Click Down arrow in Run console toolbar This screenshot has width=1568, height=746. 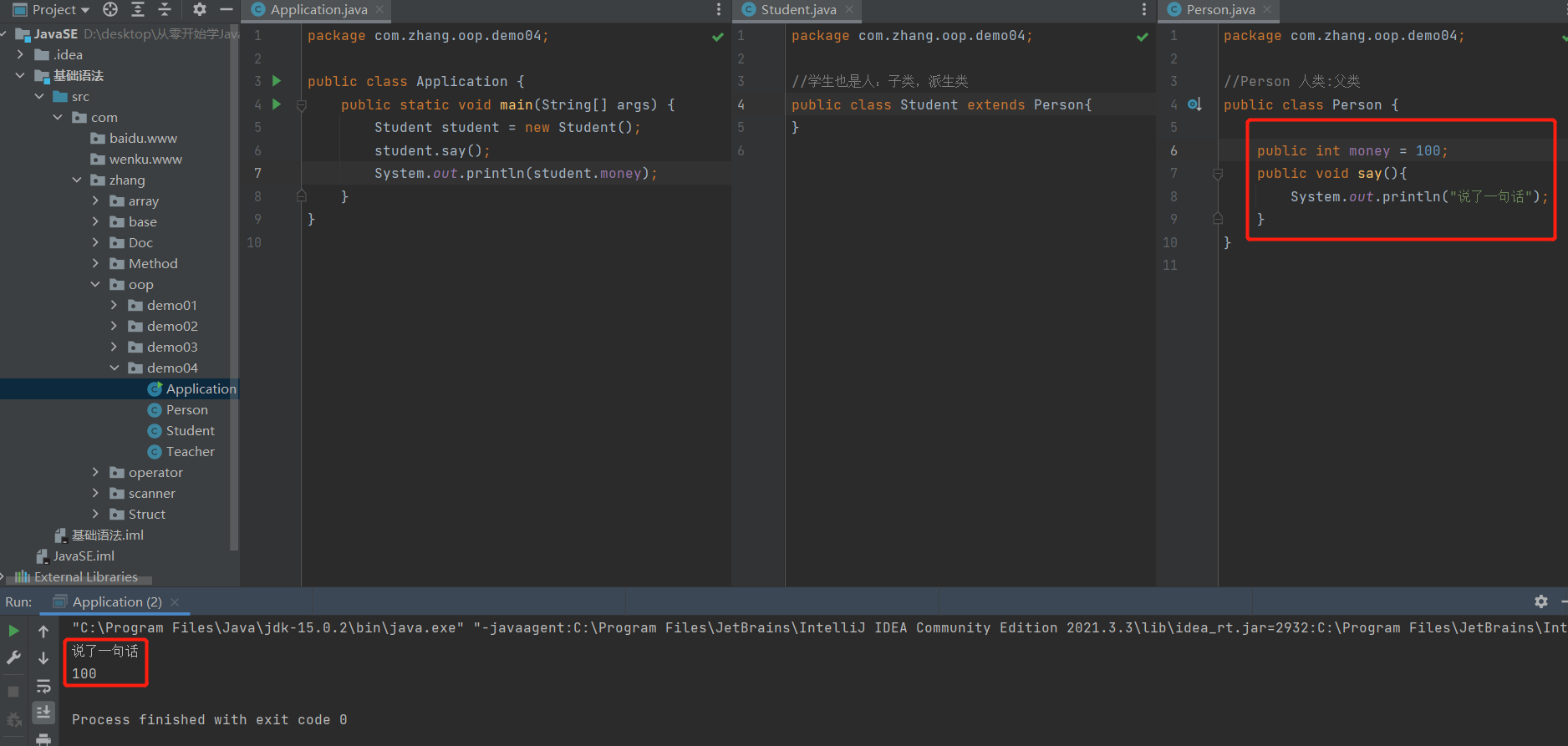pyautogui.click(x=43, y=658)
